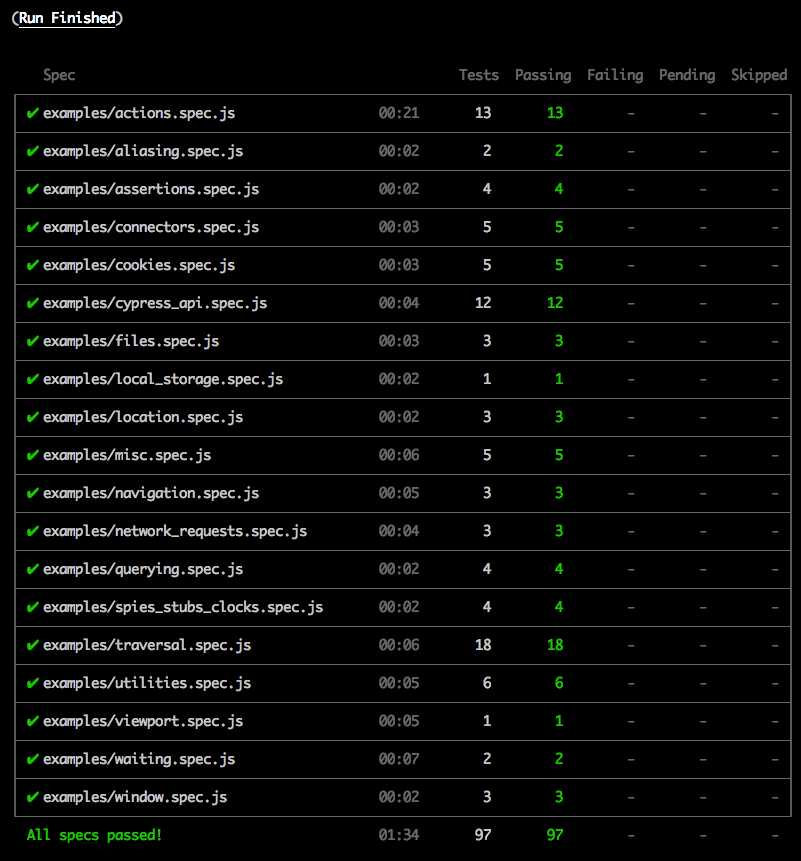The width and height of the screenshot is (801, 861).
Task: Click the green checkmark beside examples/traversal.spec.js
Action: (x=32, y=645)
